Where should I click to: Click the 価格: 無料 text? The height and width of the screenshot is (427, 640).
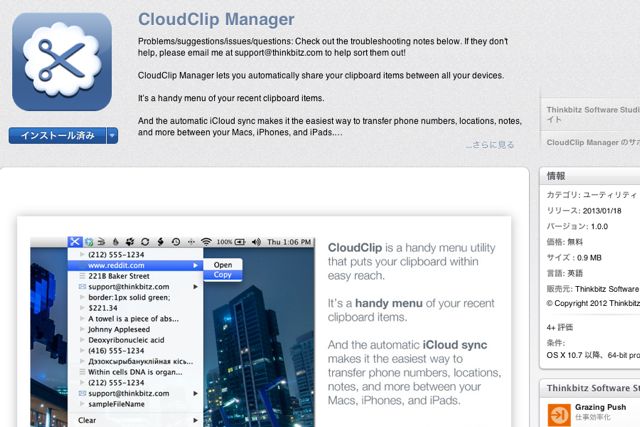click(x=565, y=242)
